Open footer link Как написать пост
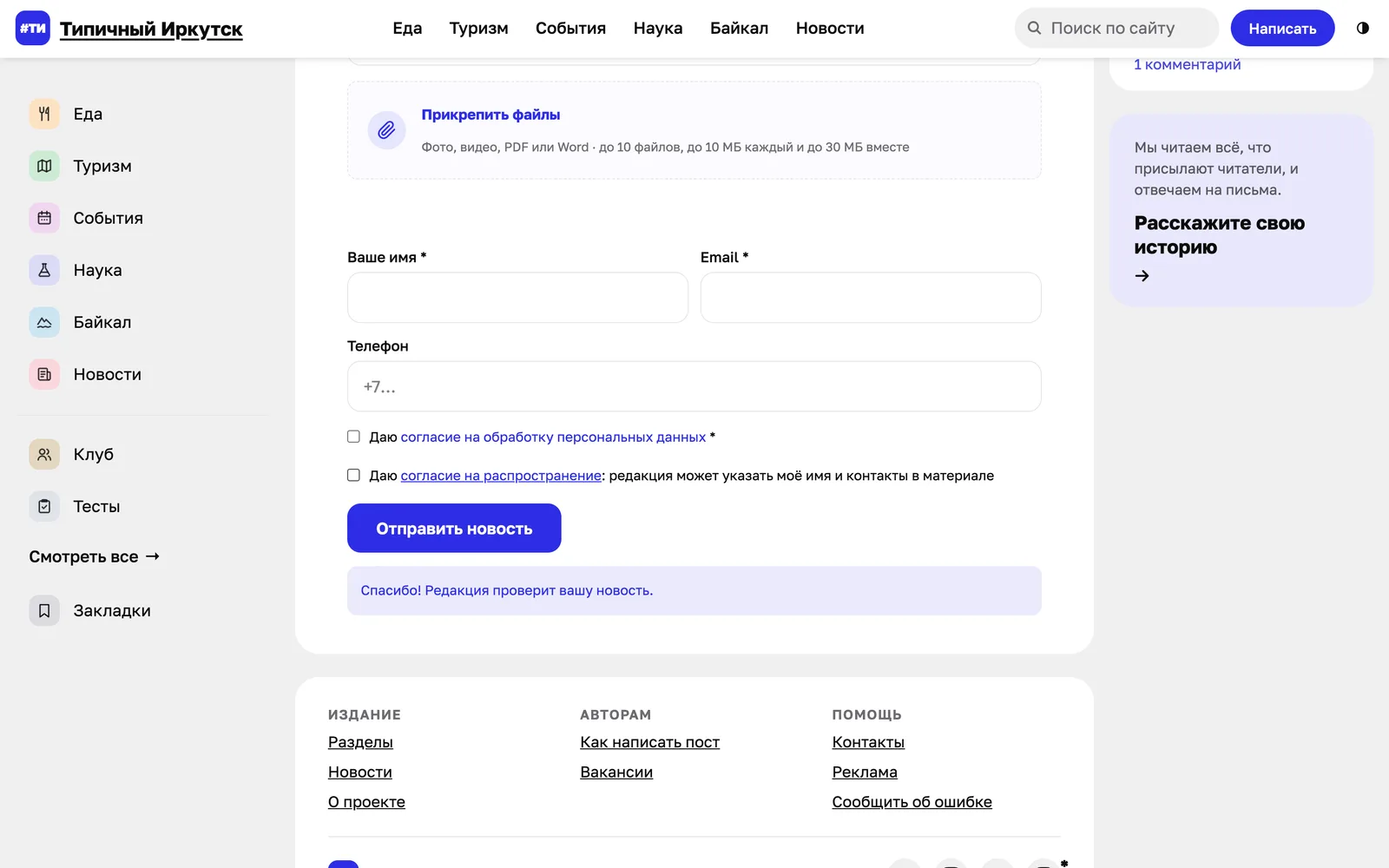 pyautogui.click(x=649, y=742)
